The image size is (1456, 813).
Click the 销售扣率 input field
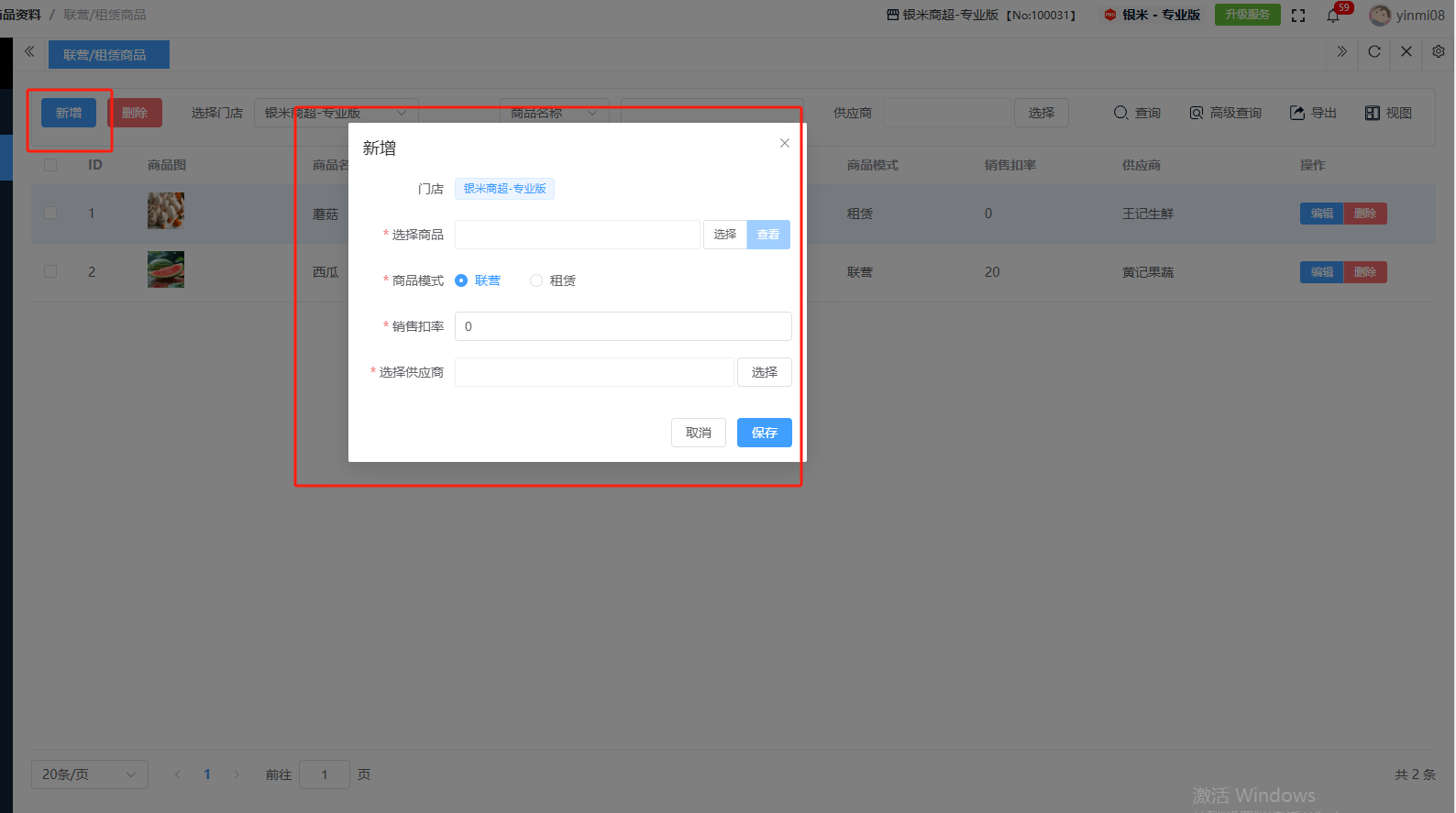(x=623, y=326)
